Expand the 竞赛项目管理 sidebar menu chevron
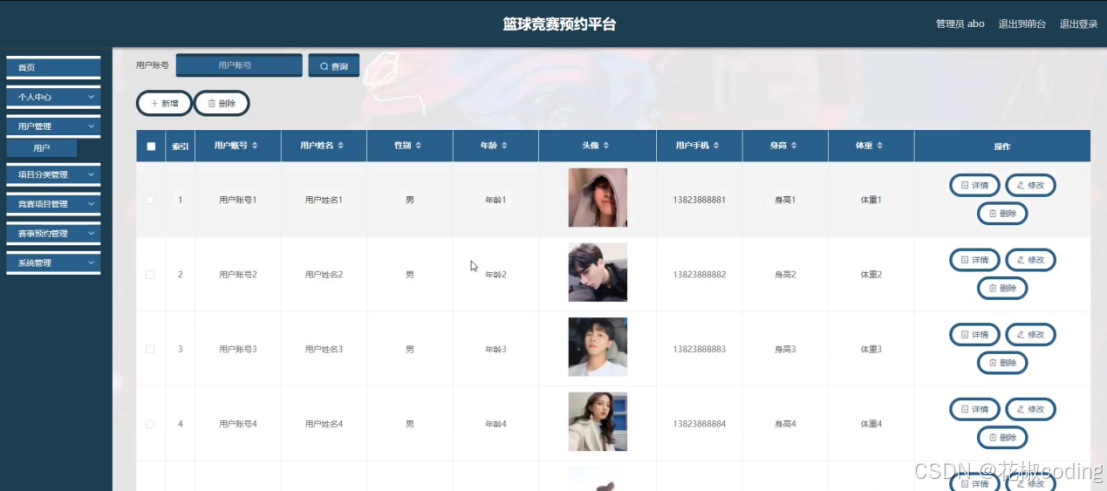The height and width of the screenshot is (491, 1107). [x=91, y=203]
